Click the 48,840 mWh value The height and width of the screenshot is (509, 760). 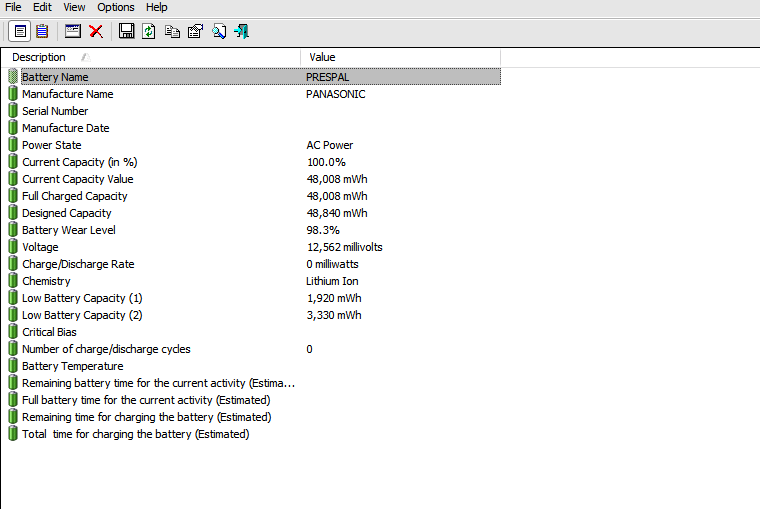tap(337, 213)
